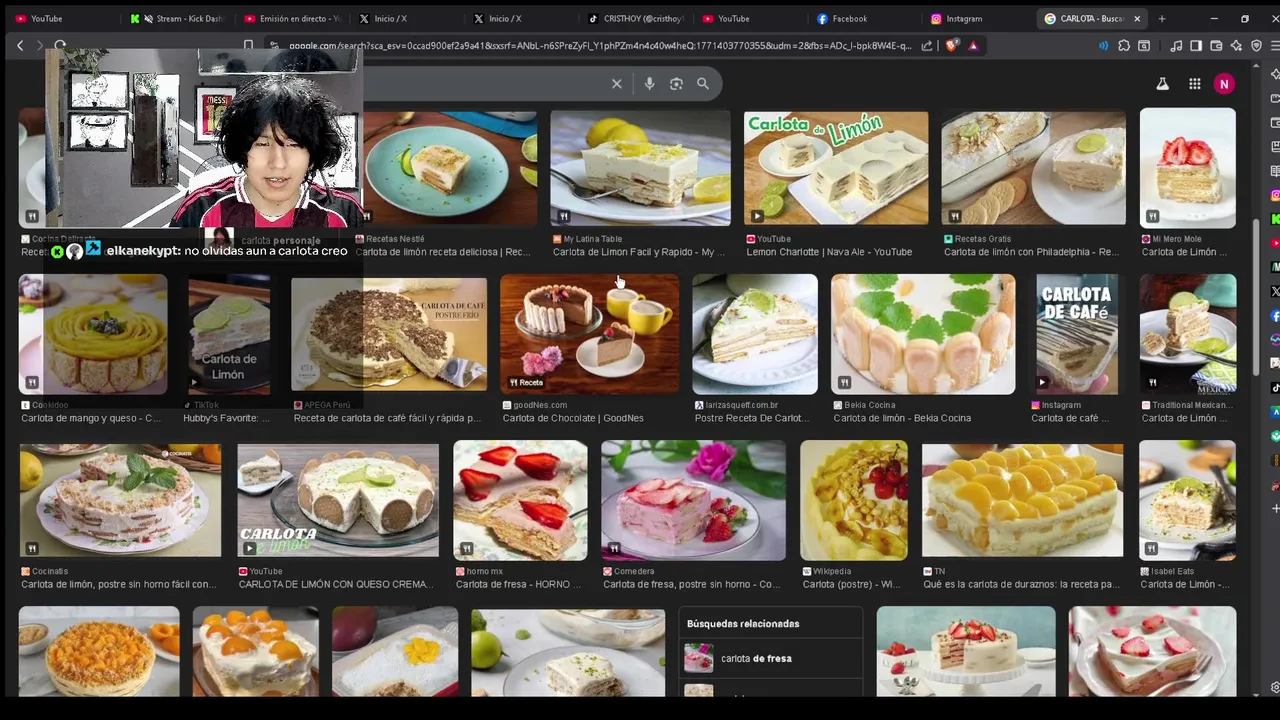Image resolution: width=1280 pixels, height=720 pixels.
Task: Click the bookmark icon left of address bar
Action: click(248, 45)
